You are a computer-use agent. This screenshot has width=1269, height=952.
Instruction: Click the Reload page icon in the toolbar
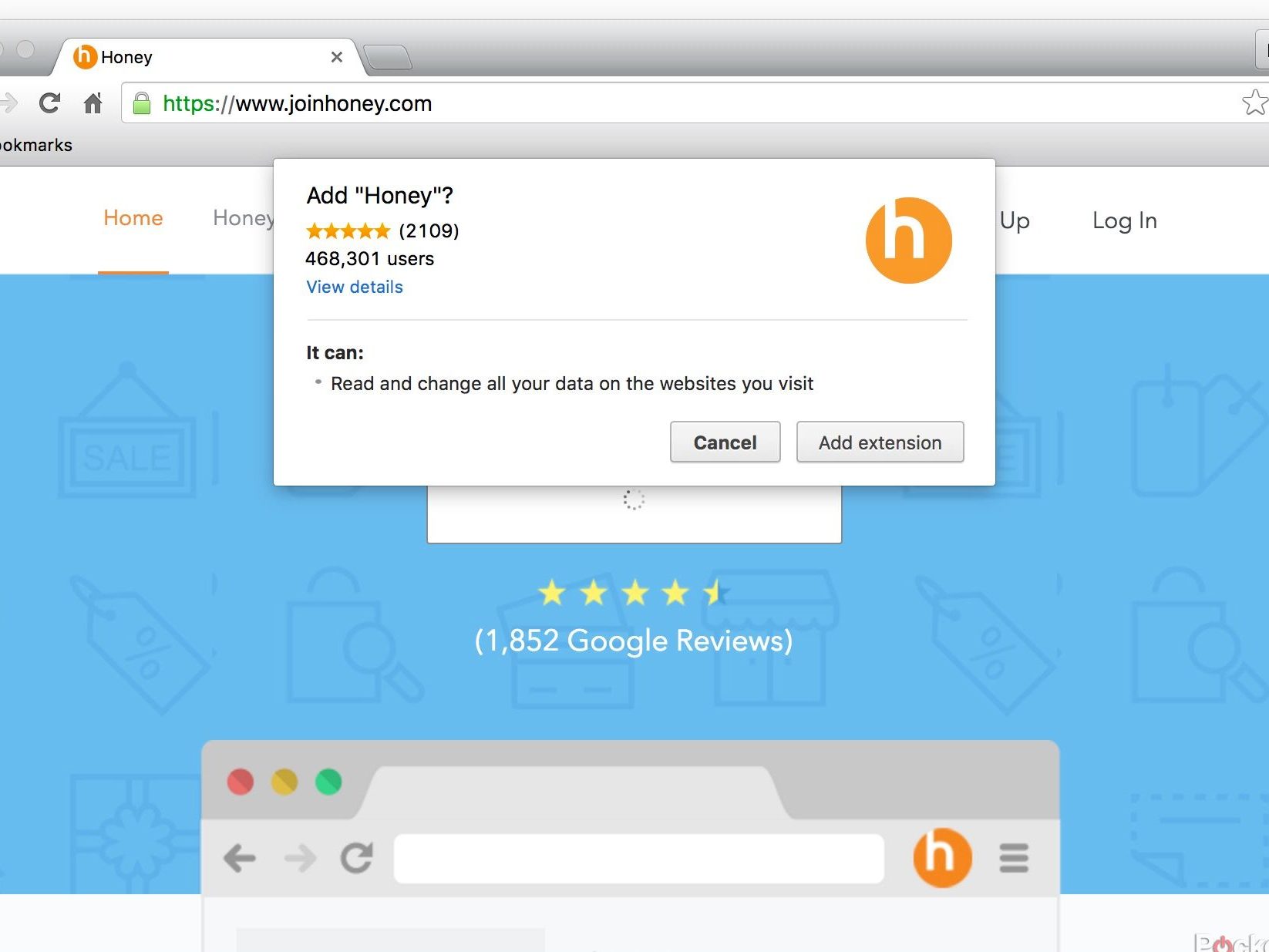[50, 103]
